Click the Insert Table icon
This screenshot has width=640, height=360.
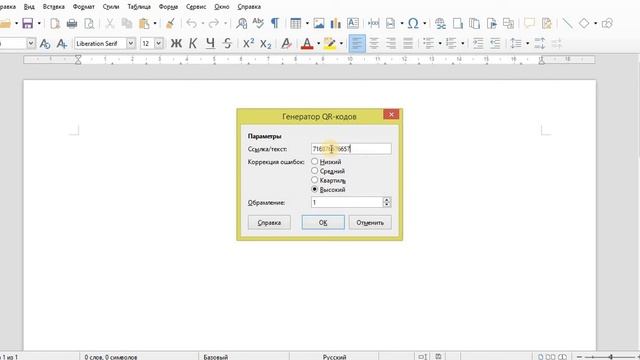[296, 23]
